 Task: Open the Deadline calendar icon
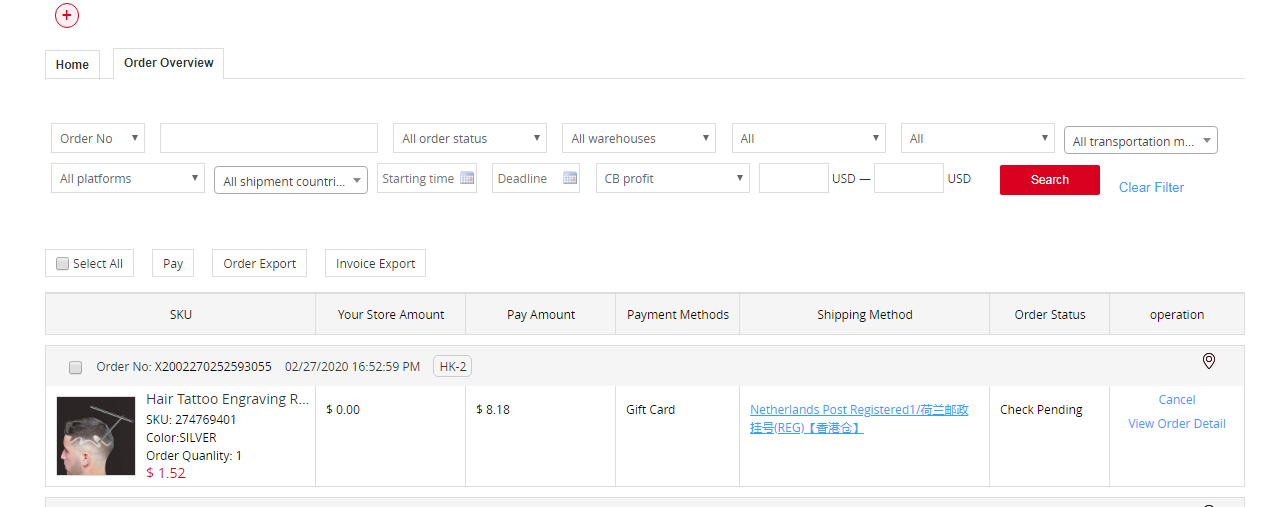[x=570, y=179]
